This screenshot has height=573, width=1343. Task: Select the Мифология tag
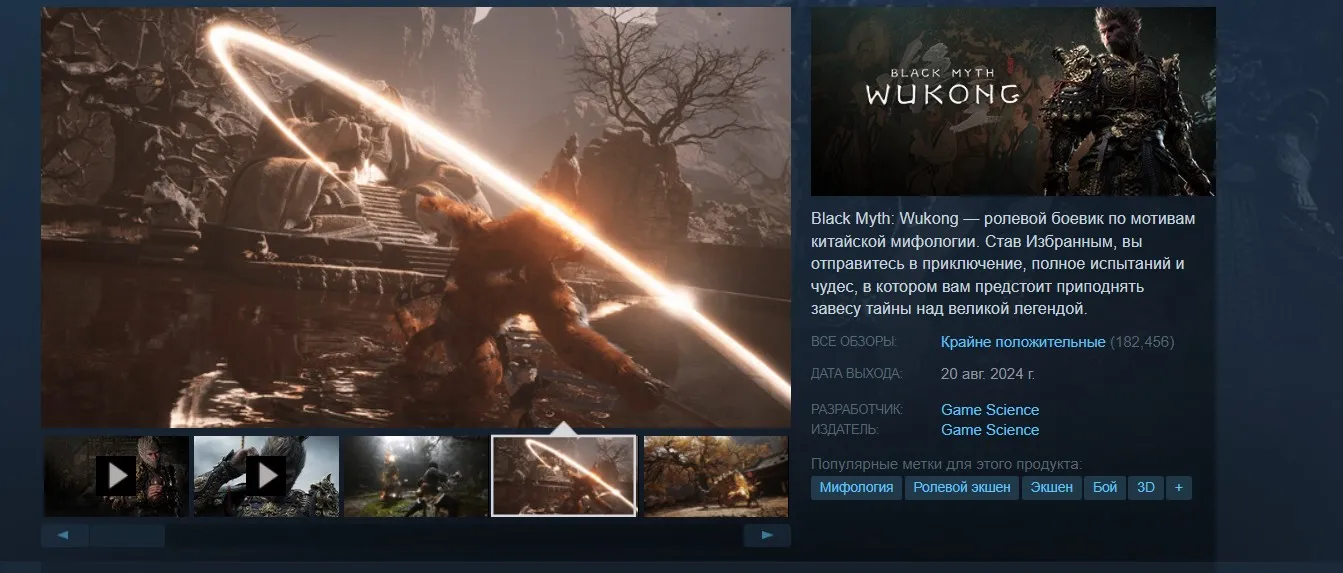coord(856,488)
